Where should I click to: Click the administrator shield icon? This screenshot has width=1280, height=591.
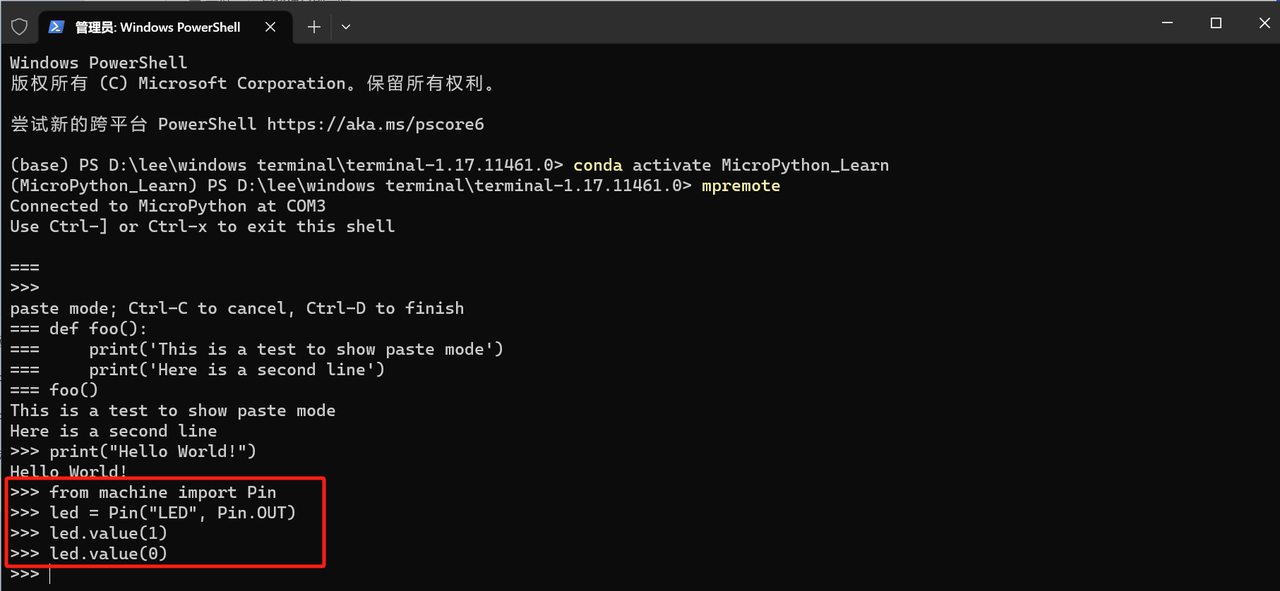[19, 27]
